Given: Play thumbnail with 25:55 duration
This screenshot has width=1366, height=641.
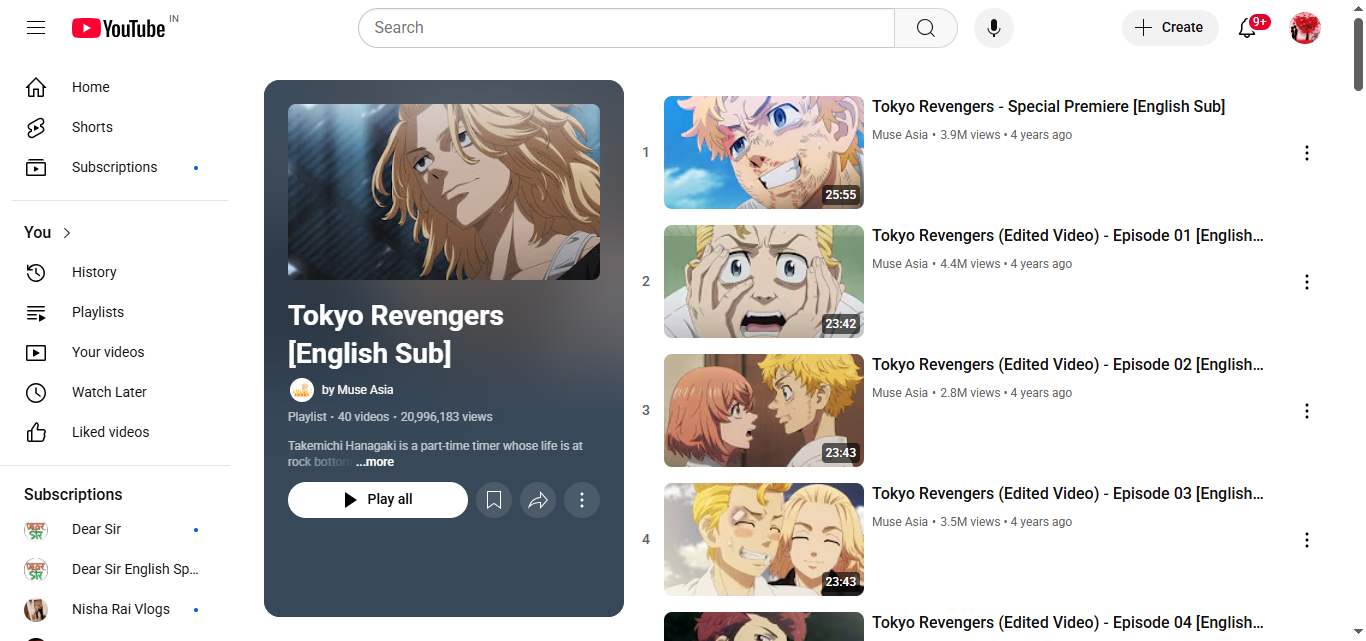Looking at the screenshot, I should pyautogui.click(x=764, y=152).
